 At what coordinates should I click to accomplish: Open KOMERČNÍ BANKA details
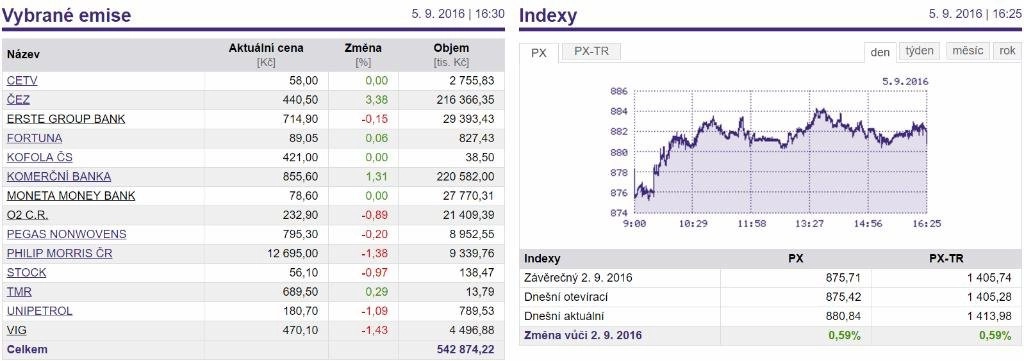pos(59,176)
